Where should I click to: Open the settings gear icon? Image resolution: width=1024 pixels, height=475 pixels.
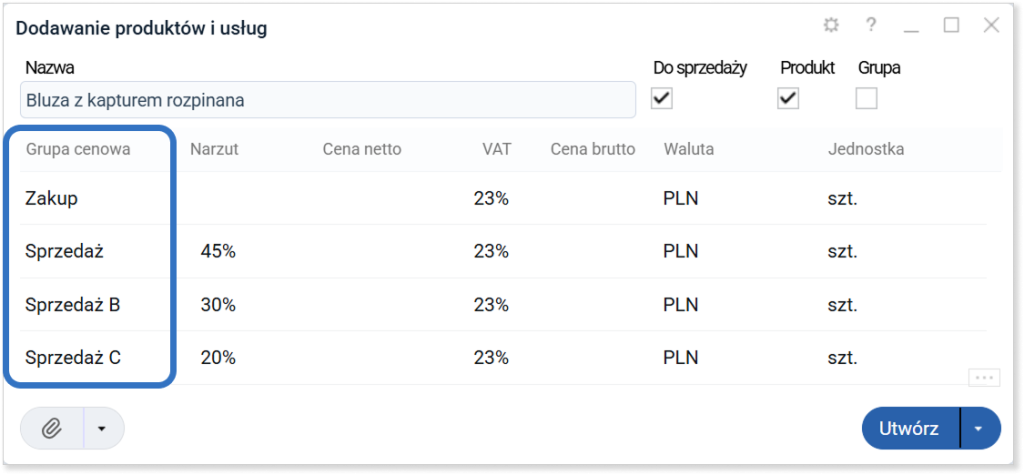tap(830, 25)
